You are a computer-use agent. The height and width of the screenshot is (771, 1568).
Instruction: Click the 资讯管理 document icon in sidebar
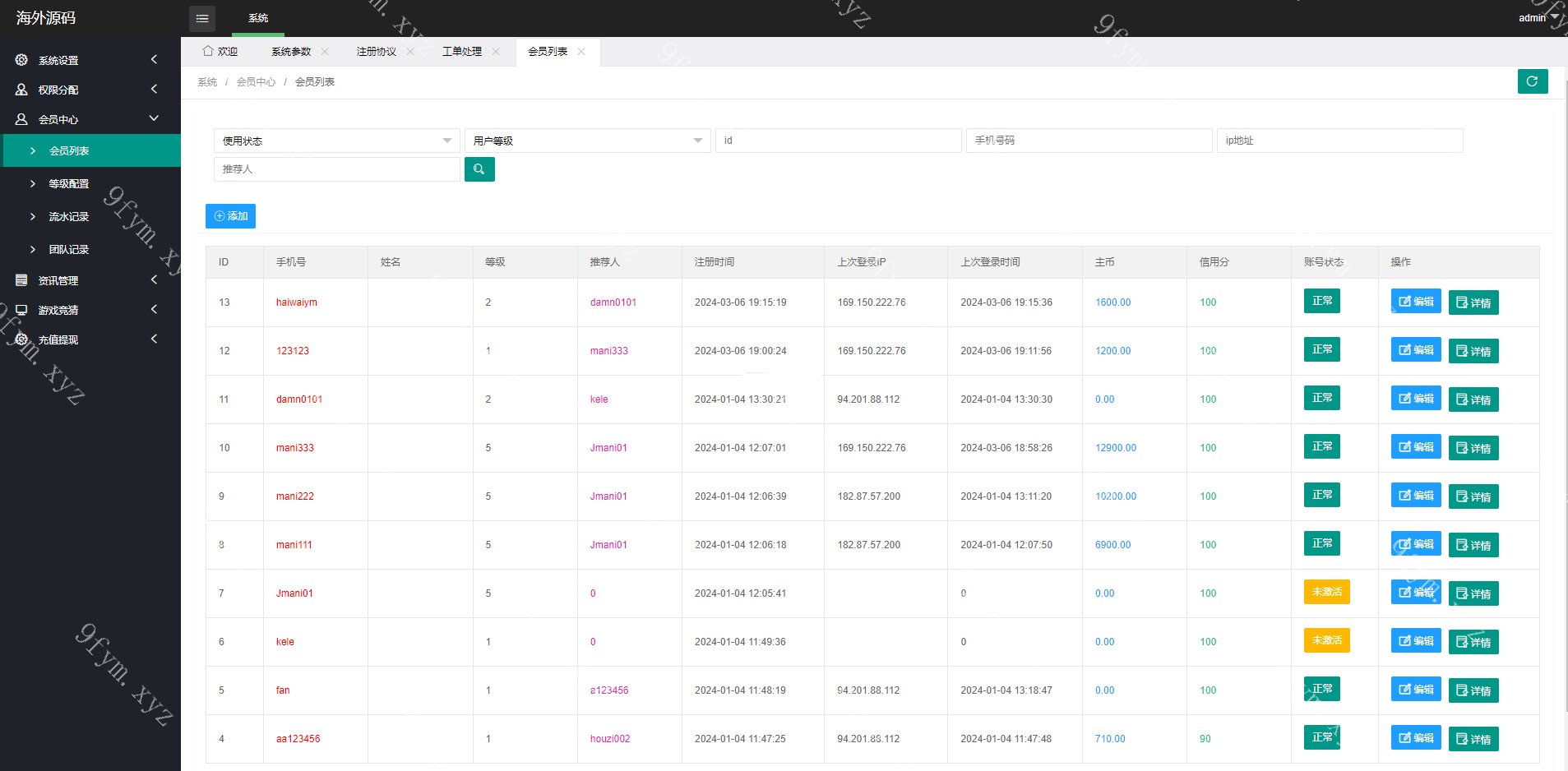click(x=21, y=280)
